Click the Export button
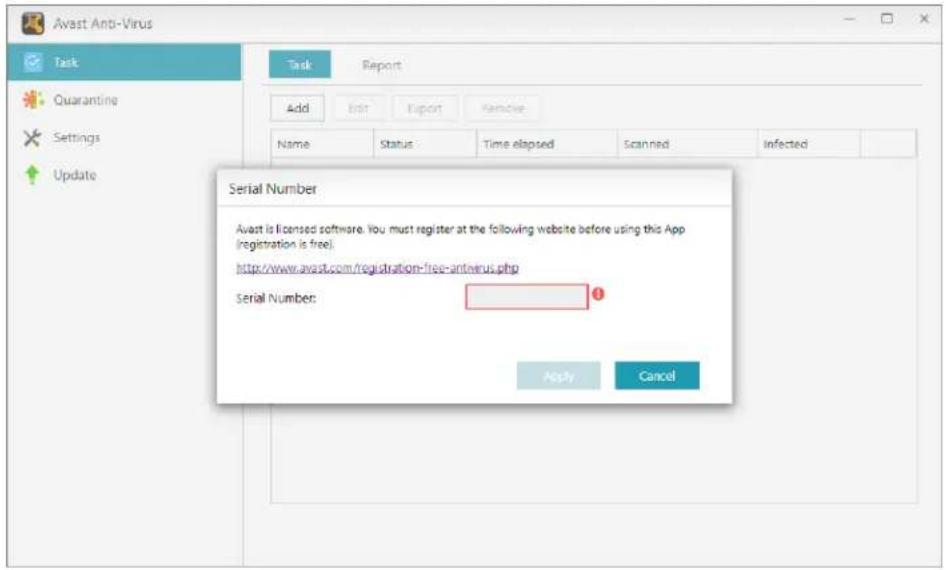The height and width of the screenshot is (570, 946). [x=425, y=108]
